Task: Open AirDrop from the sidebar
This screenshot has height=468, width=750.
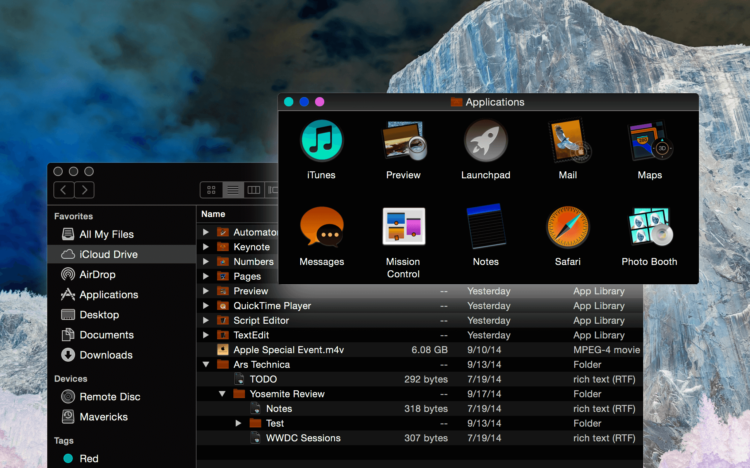Action: 121,275
